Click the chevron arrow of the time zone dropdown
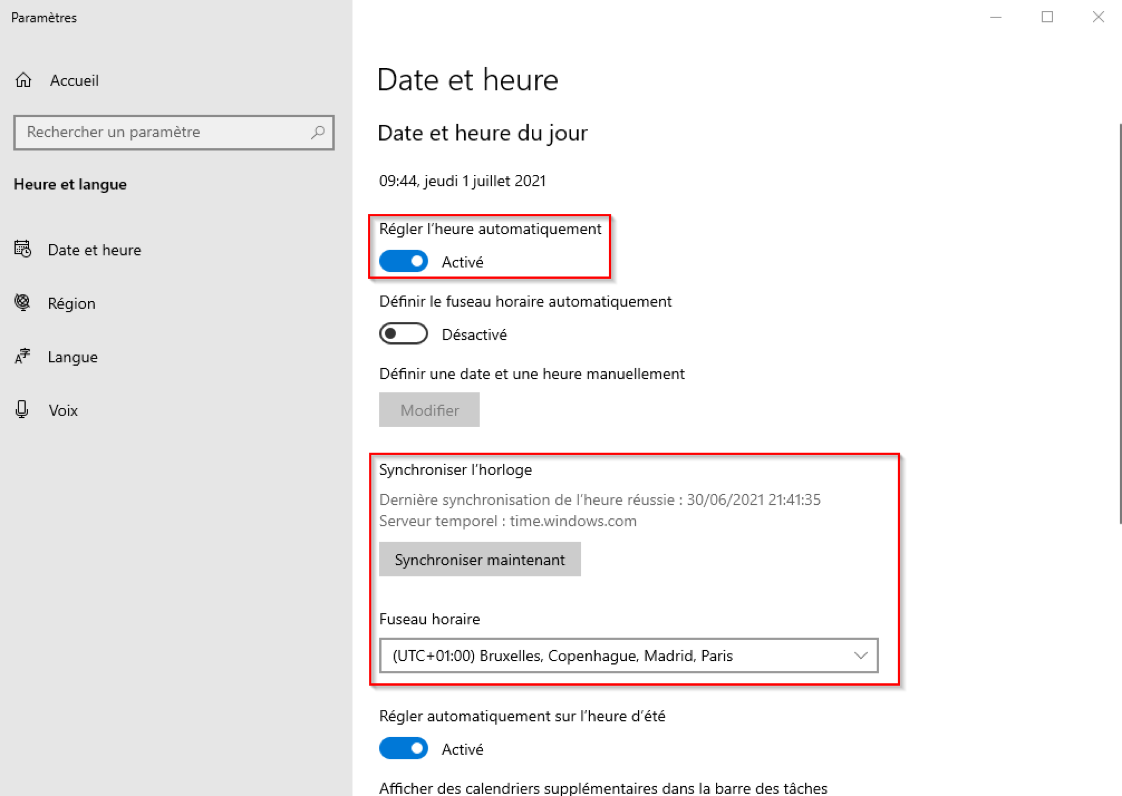The image size is (1122, 796). point(860,656)
